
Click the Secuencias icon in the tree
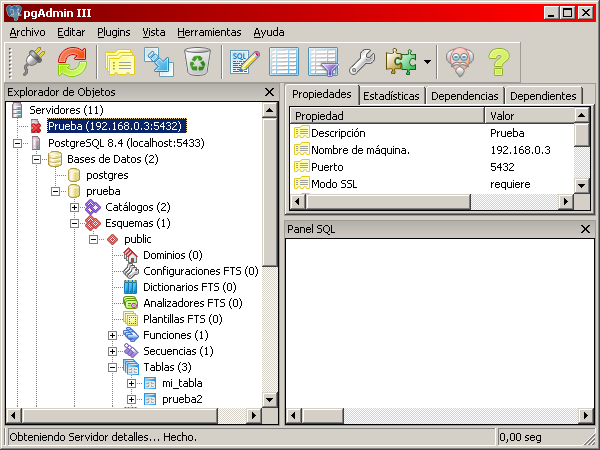[x=130, y=351]
